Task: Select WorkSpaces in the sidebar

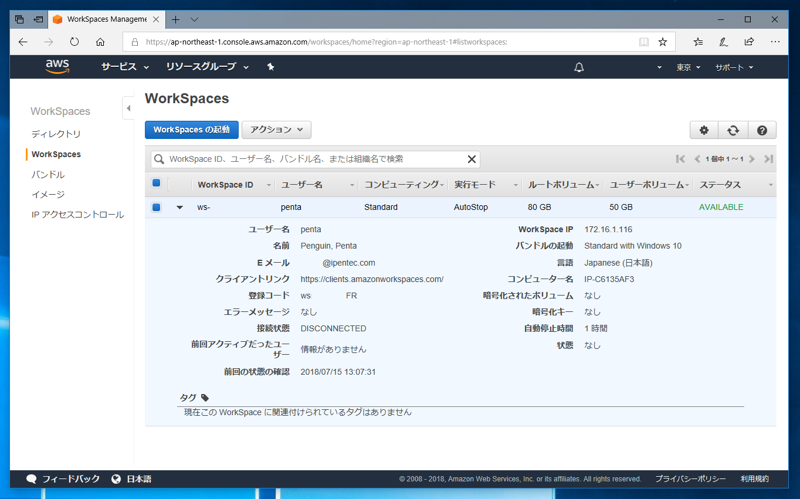Action: click(56, 154)
